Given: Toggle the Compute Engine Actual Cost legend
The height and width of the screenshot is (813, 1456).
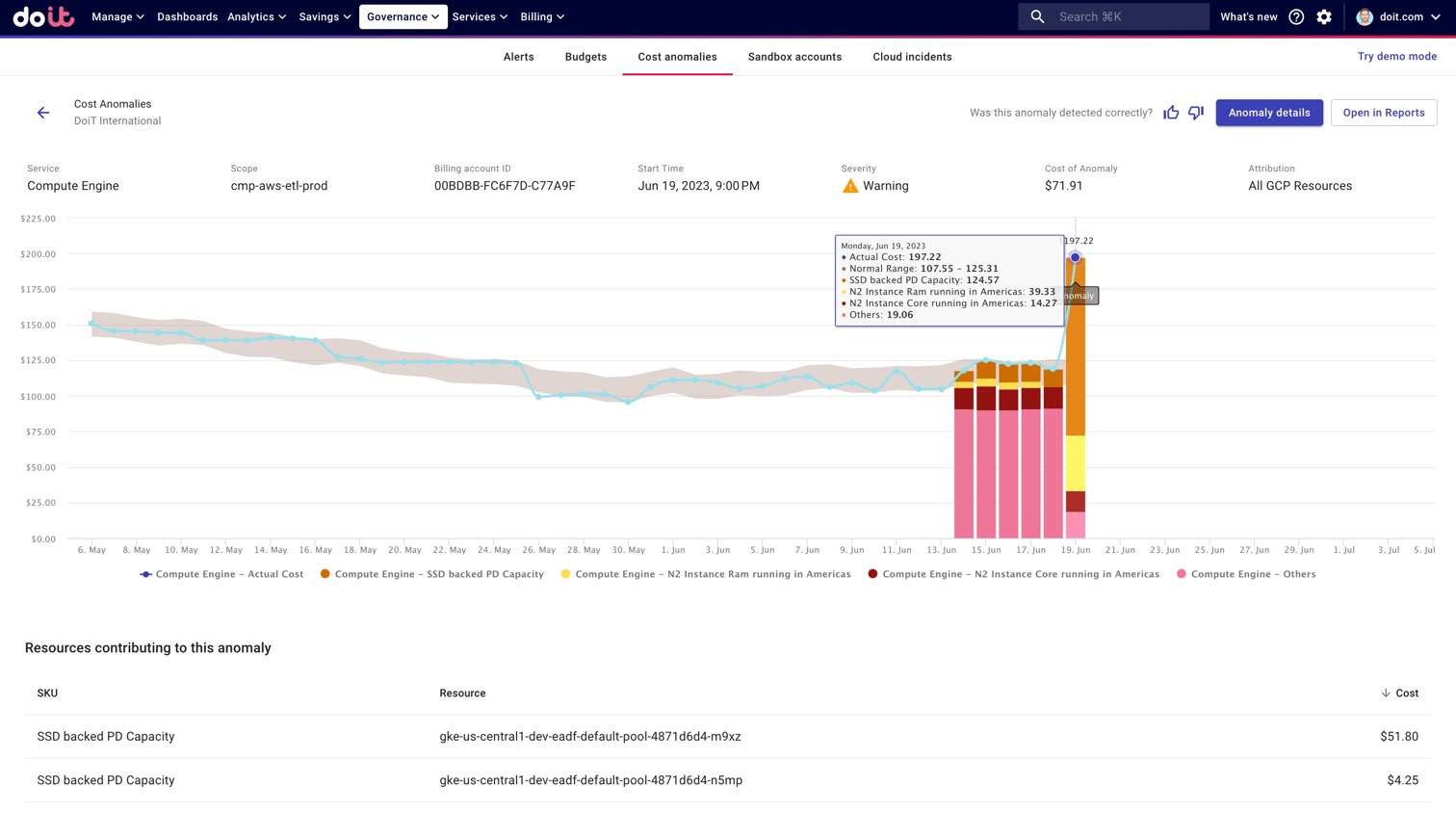Looking at the screenshot, I should (x=221, y=574).
